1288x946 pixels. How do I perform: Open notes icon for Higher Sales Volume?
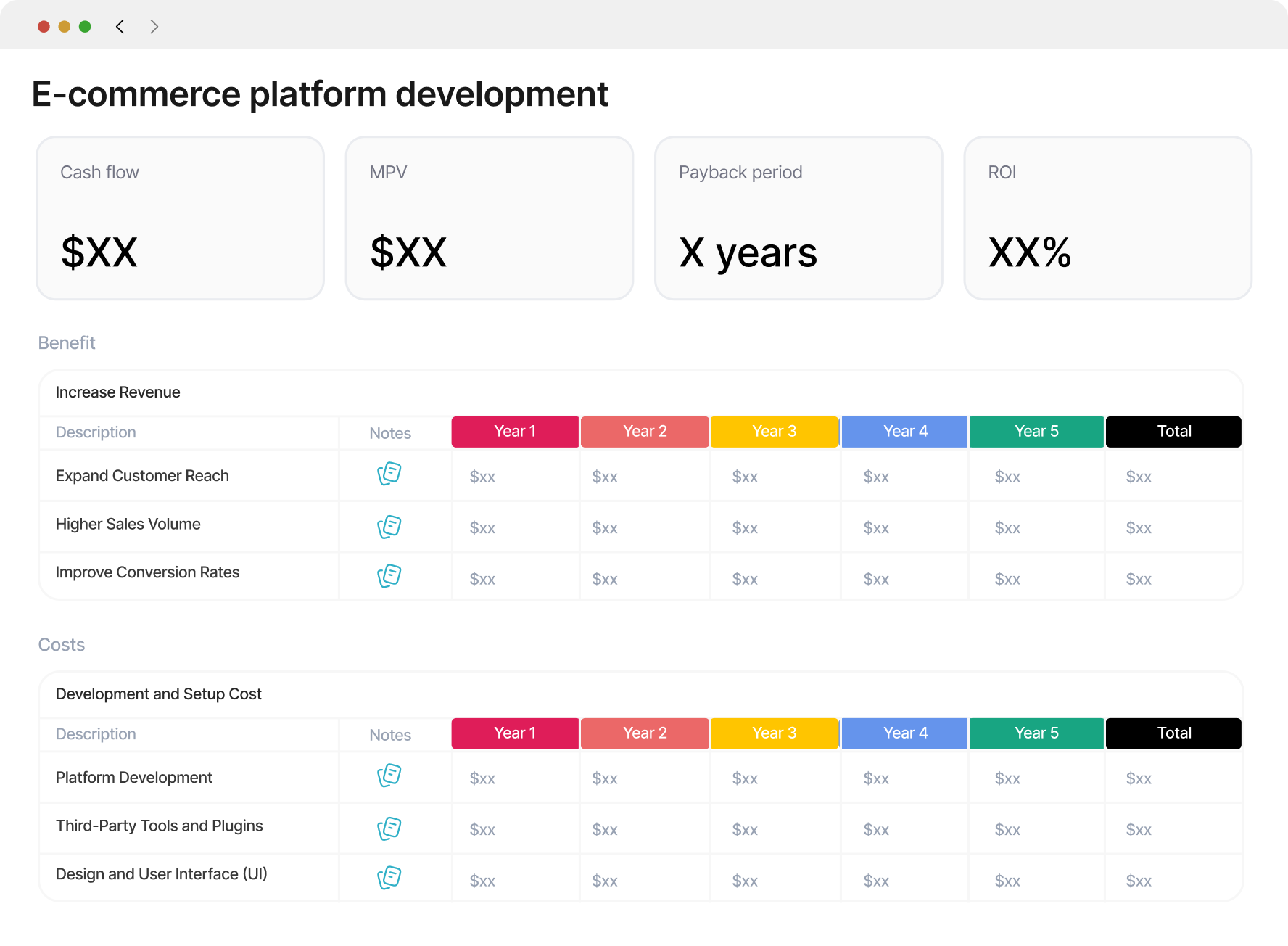click(x=389, y=527)
